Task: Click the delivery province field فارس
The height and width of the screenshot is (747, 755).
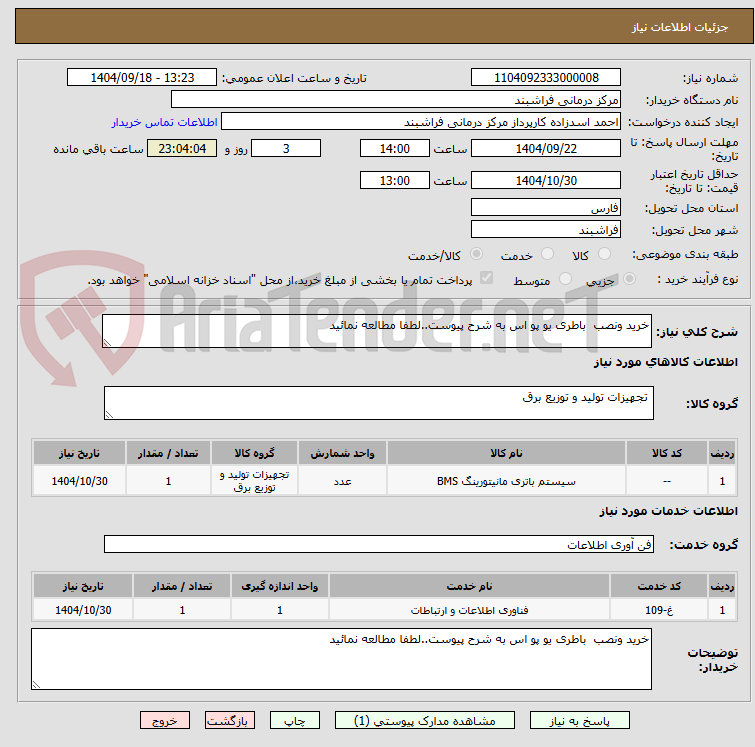Action: tap(546, 208)
